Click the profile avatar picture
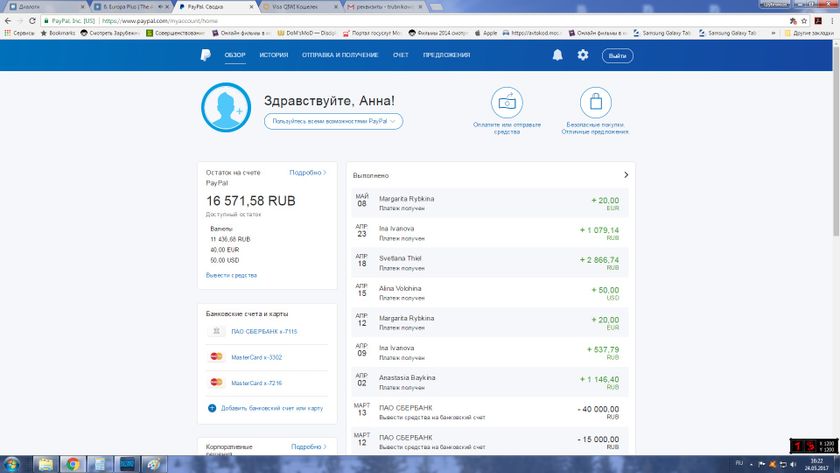The image size is (840, 473). pyautogui.click(x=226, y=108)
